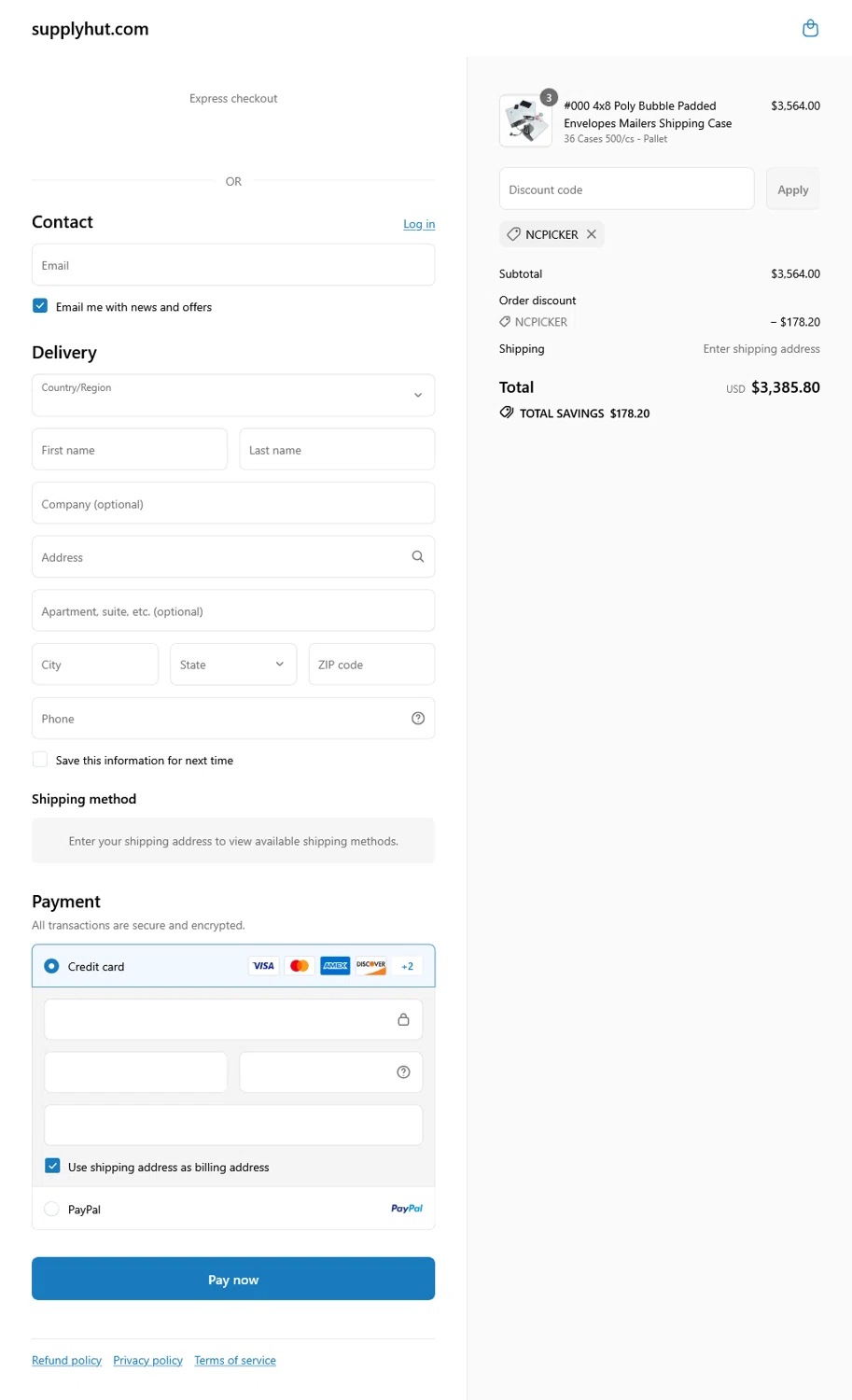The image size is (852, 1400).
Task: Click the total savings tag icon
Action: [507, 413]
